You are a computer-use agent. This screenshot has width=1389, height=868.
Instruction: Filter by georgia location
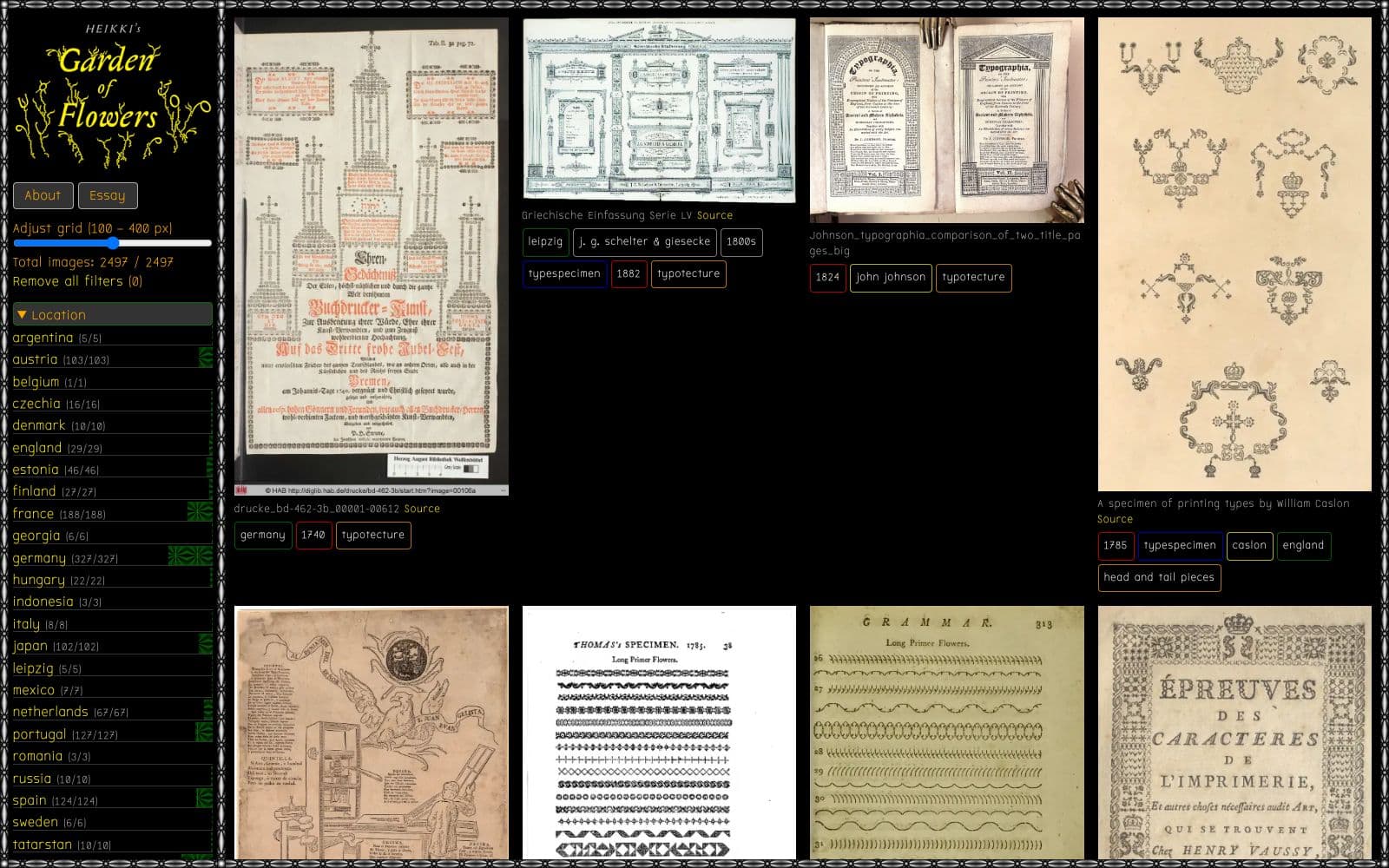point(113,536)
